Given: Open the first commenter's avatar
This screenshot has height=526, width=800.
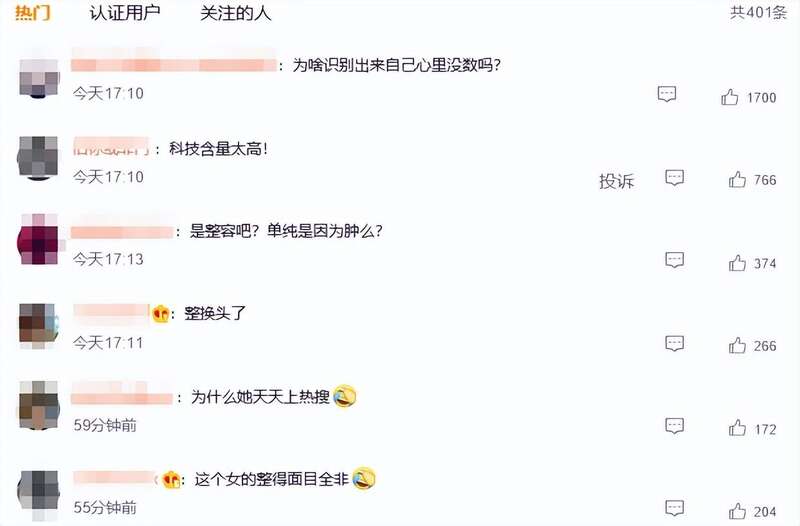Looking at the screenshot, I should coord(39,77).
